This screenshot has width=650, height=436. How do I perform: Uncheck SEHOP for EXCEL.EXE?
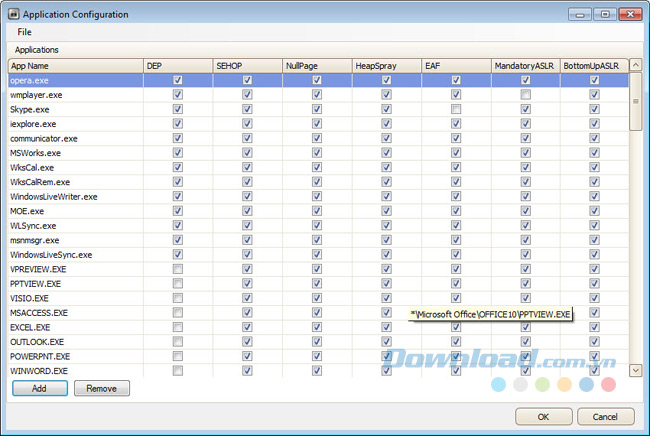pos(247,327)
